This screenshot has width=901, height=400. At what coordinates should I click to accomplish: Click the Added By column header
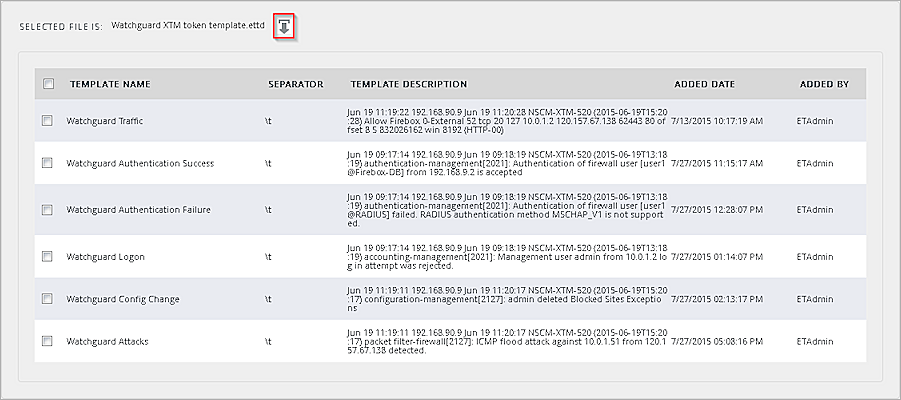coord(824,84)
